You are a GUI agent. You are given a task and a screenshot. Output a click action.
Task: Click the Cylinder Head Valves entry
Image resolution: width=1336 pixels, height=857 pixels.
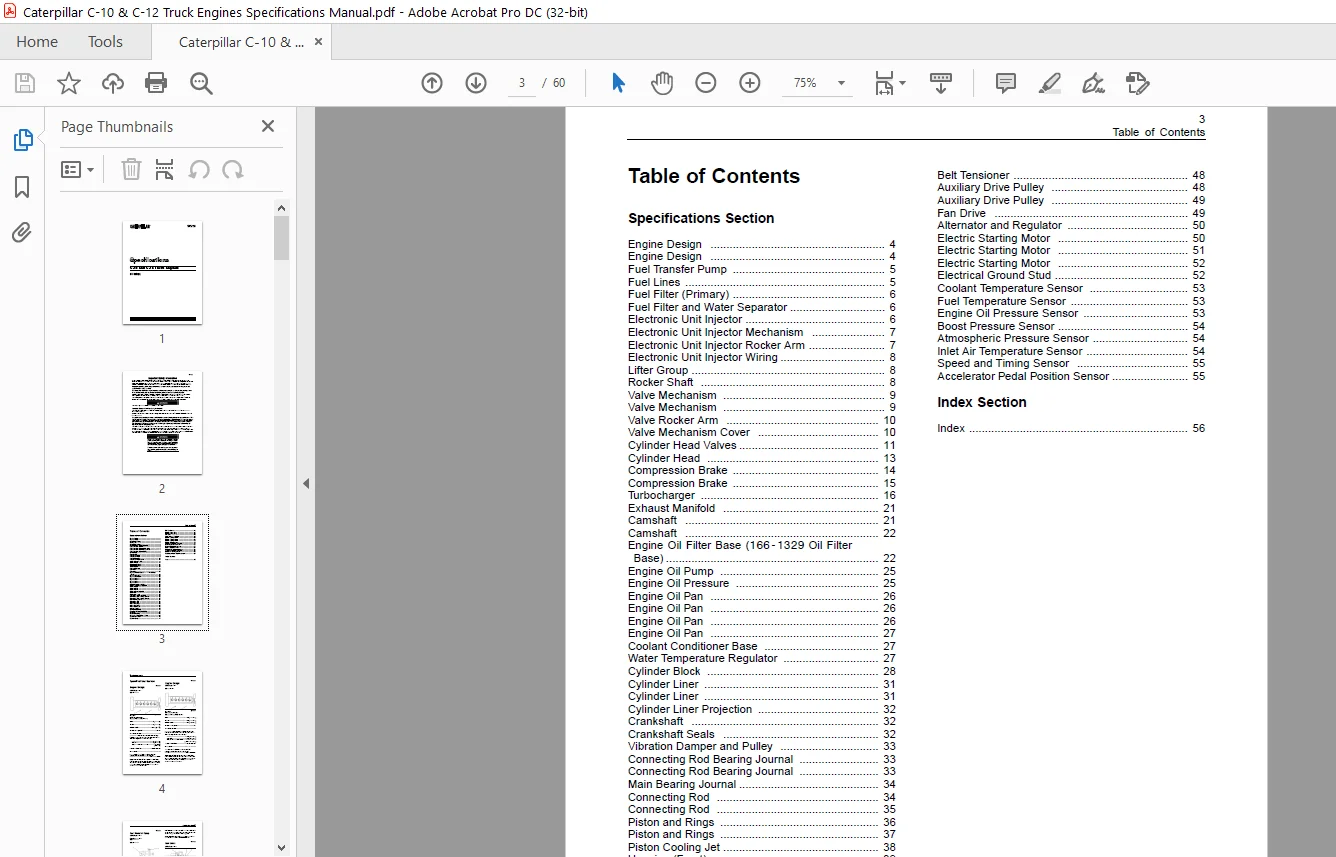[x=761, y=446]
